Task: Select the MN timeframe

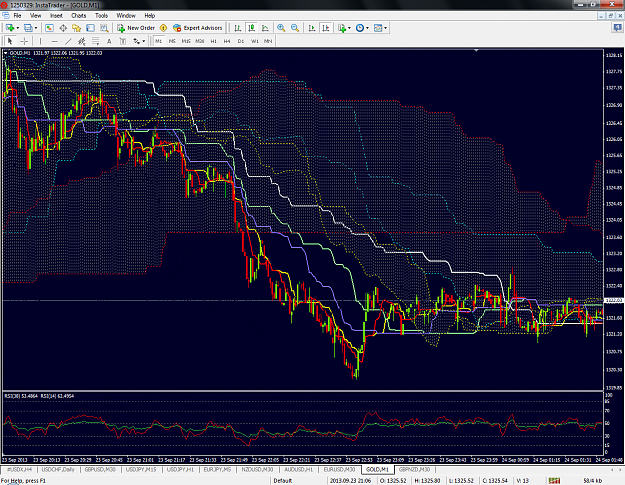Action: click(x=268, y=41)
